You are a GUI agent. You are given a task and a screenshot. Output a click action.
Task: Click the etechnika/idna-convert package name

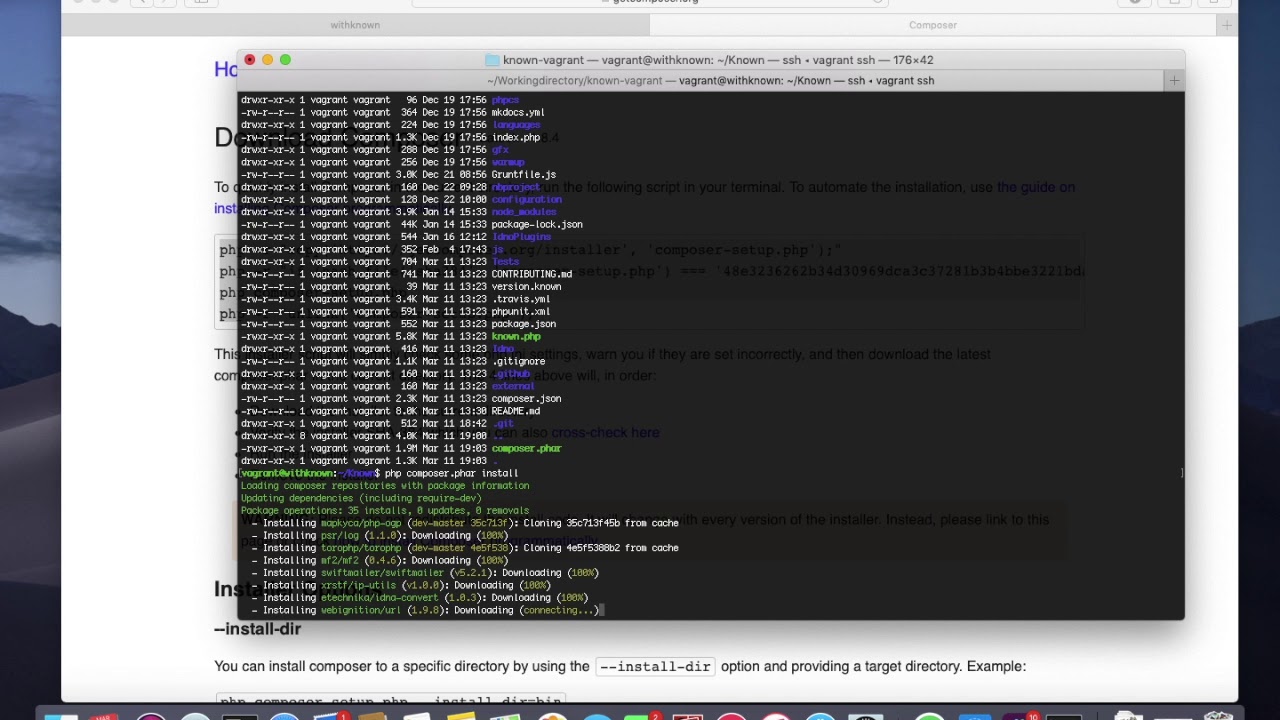(380, 598)
